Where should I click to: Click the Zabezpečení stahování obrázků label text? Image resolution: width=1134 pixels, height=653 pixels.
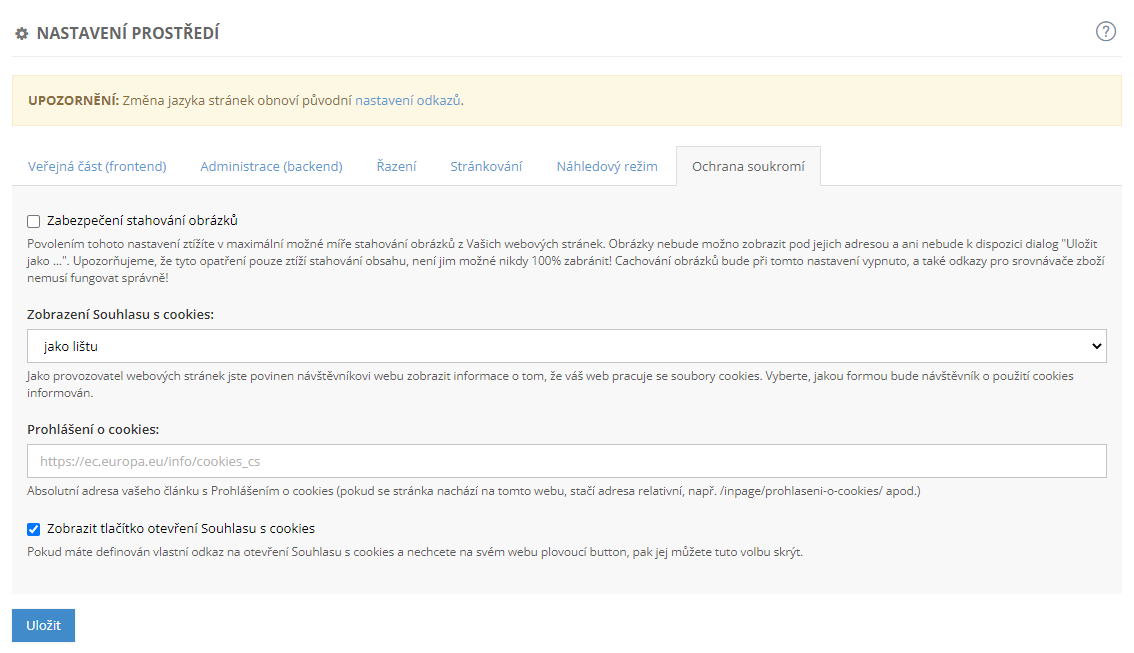[x=142, y=221]
